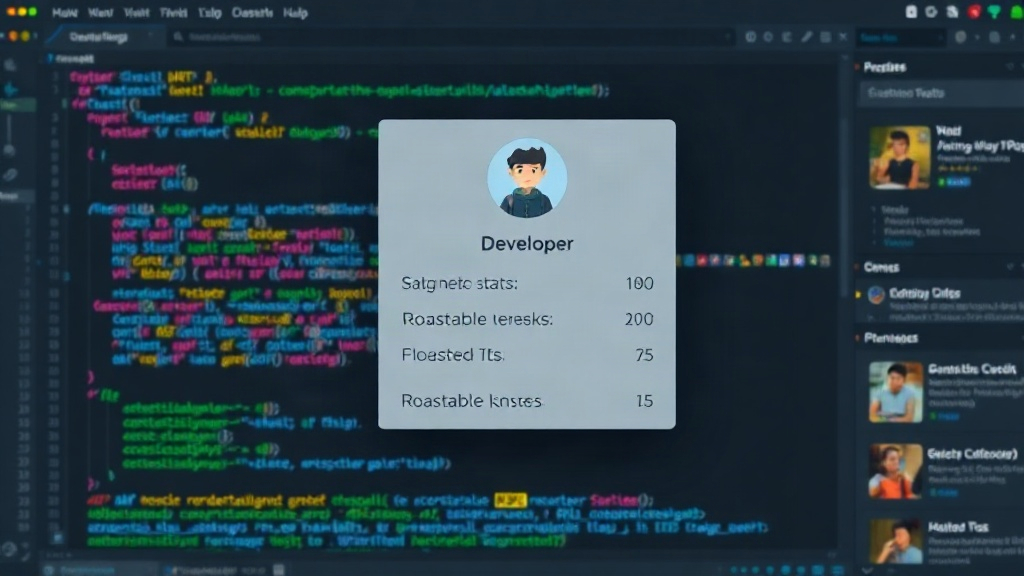
Task: Click the top icon in the left sidebar
Action: click(x=10, y=65)
